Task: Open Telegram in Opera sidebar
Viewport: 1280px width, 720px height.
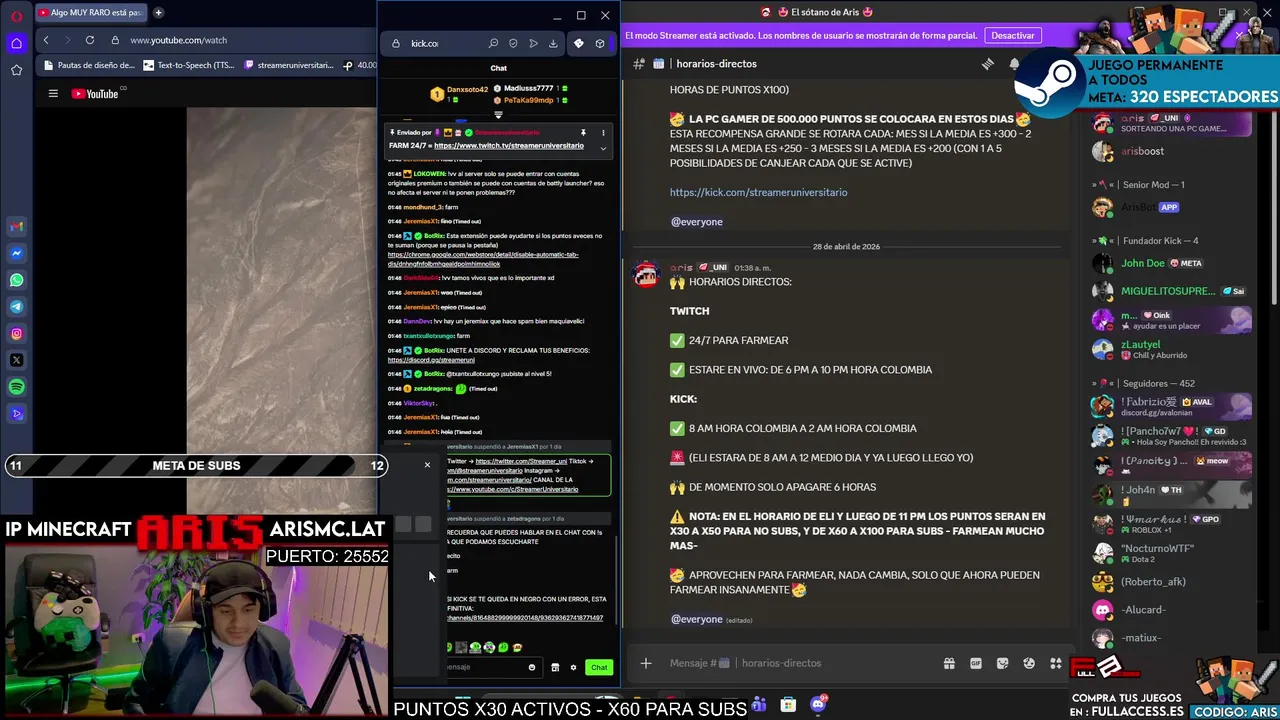Action: click(17, 307)
